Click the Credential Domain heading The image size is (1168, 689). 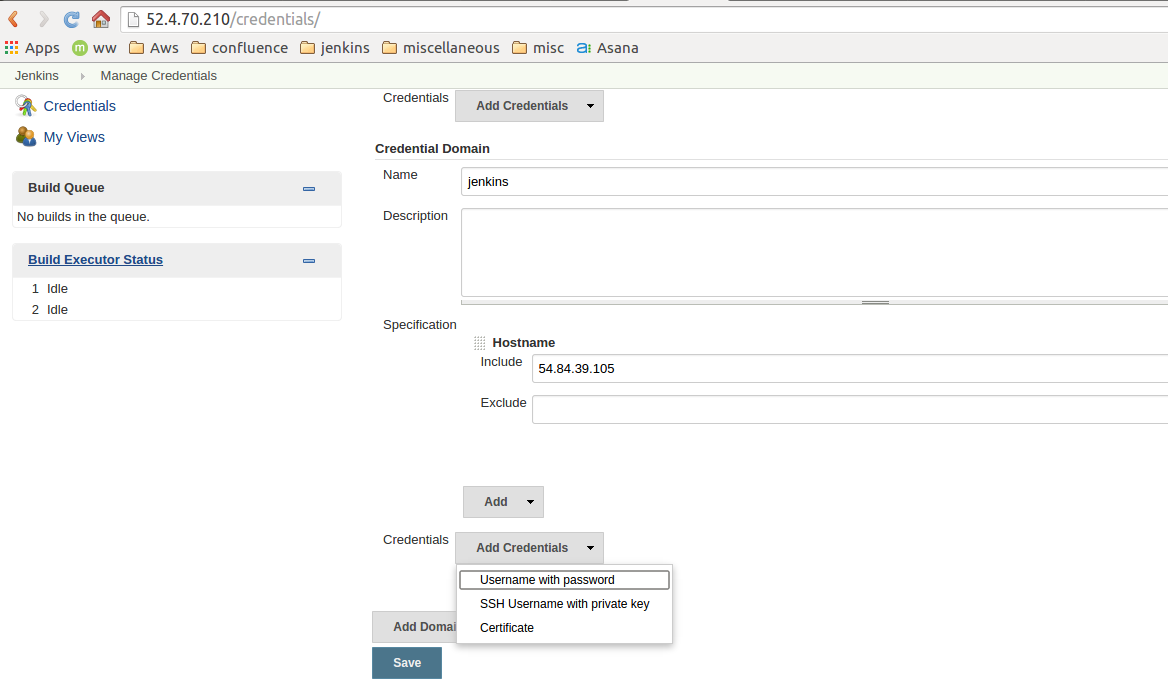click(x=432, y=149)
